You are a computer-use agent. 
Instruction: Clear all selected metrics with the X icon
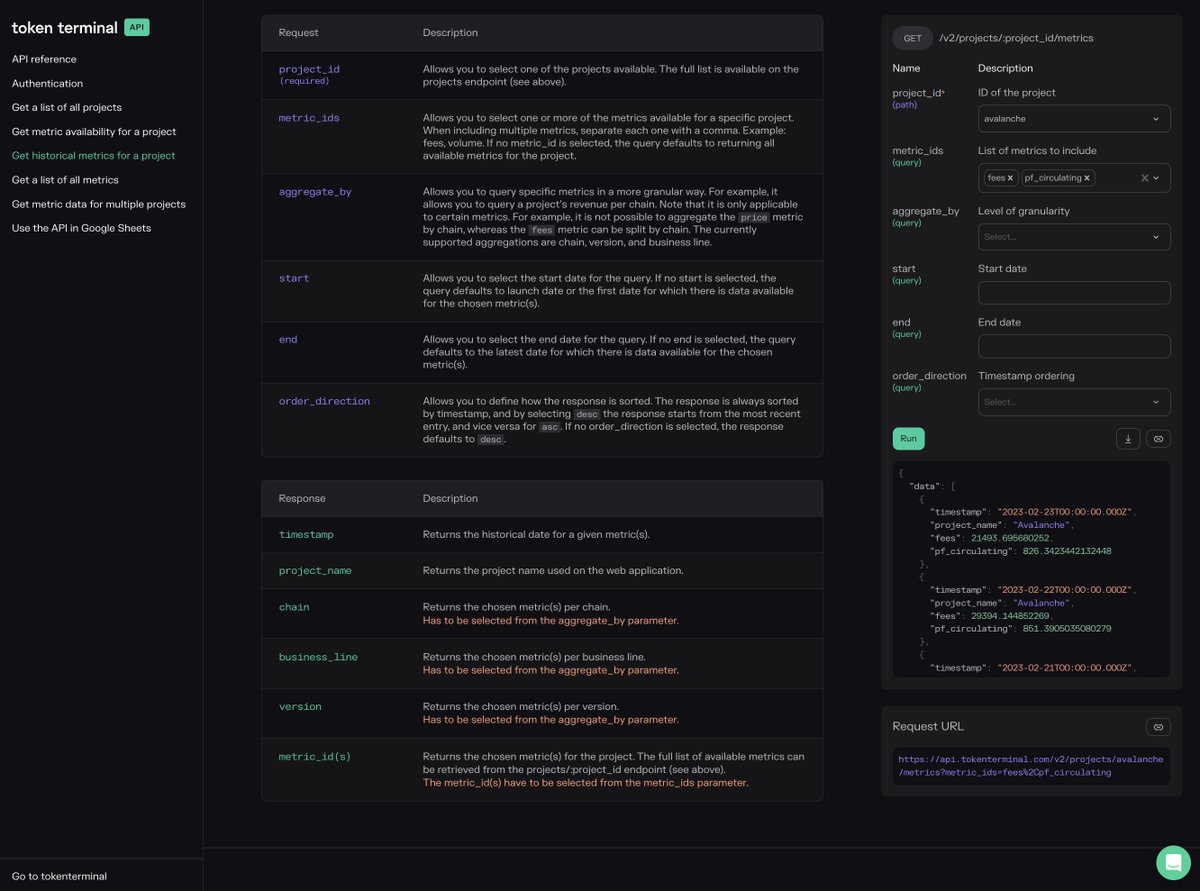click(1144, 177)
